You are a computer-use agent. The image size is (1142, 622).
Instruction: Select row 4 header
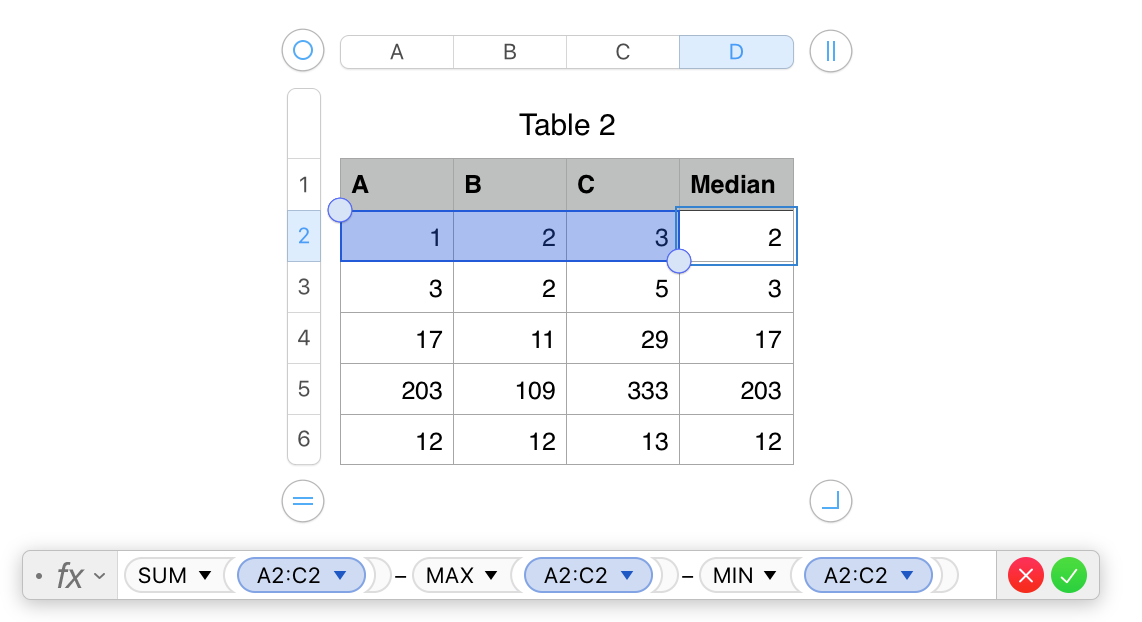[304, 338]
